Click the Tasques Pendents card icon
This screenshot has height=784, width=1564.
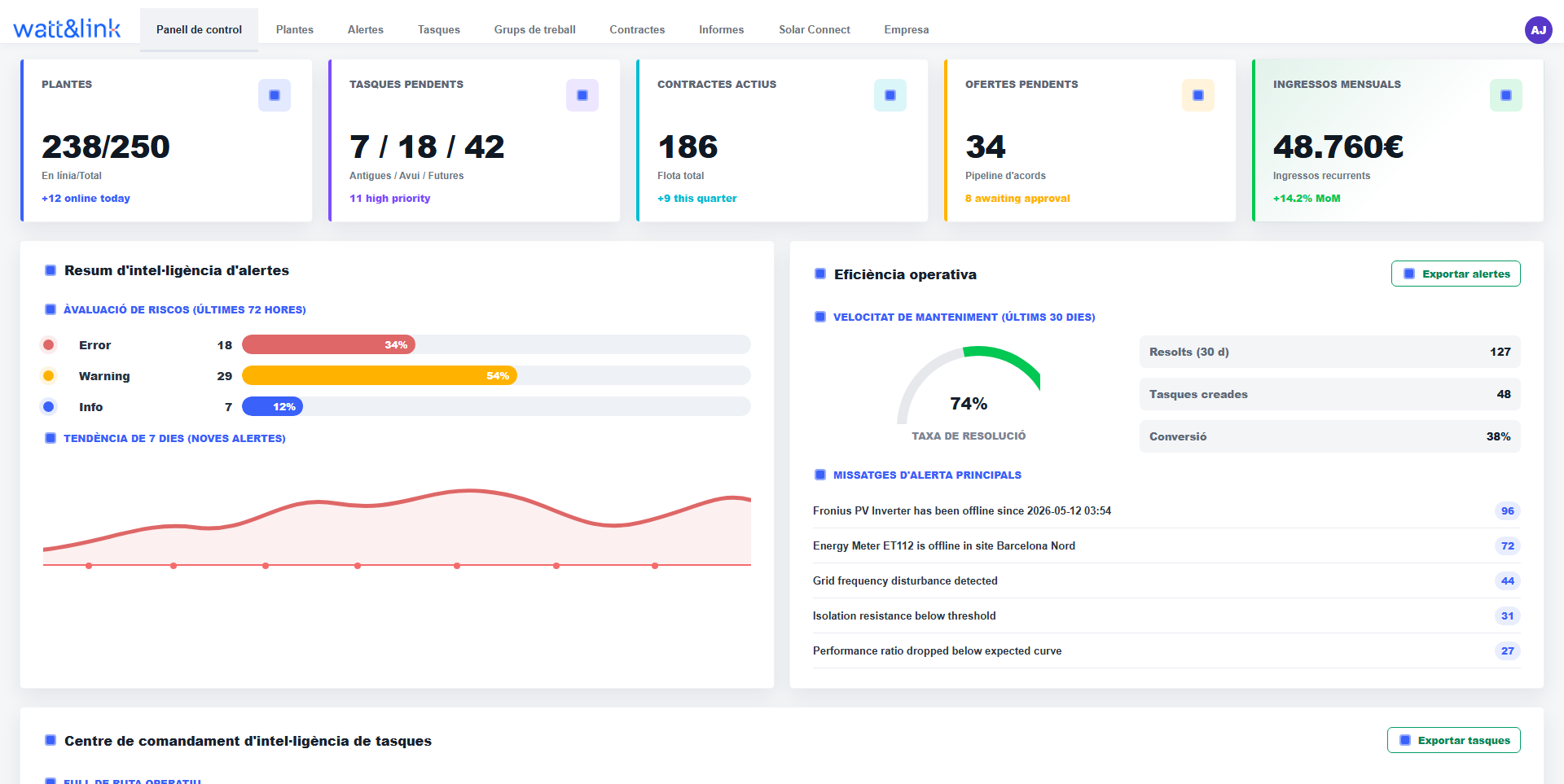[x=582, y=95]
